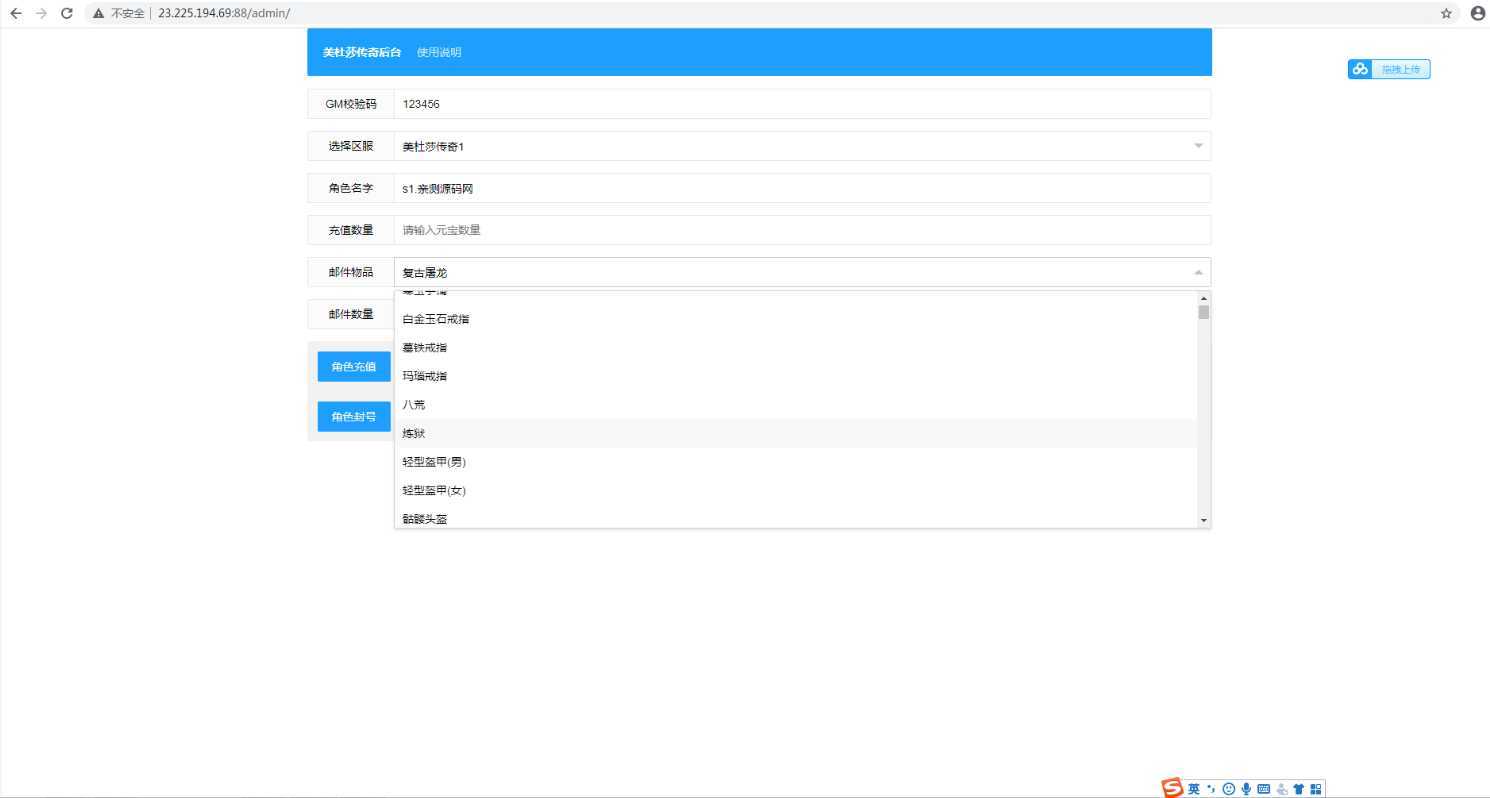Click the voice input microphone icon

tap(1246, 789)
